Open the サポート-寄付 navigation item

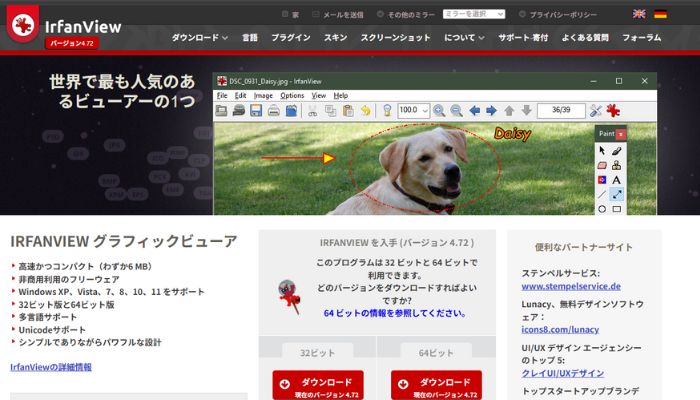click(523, 38)
